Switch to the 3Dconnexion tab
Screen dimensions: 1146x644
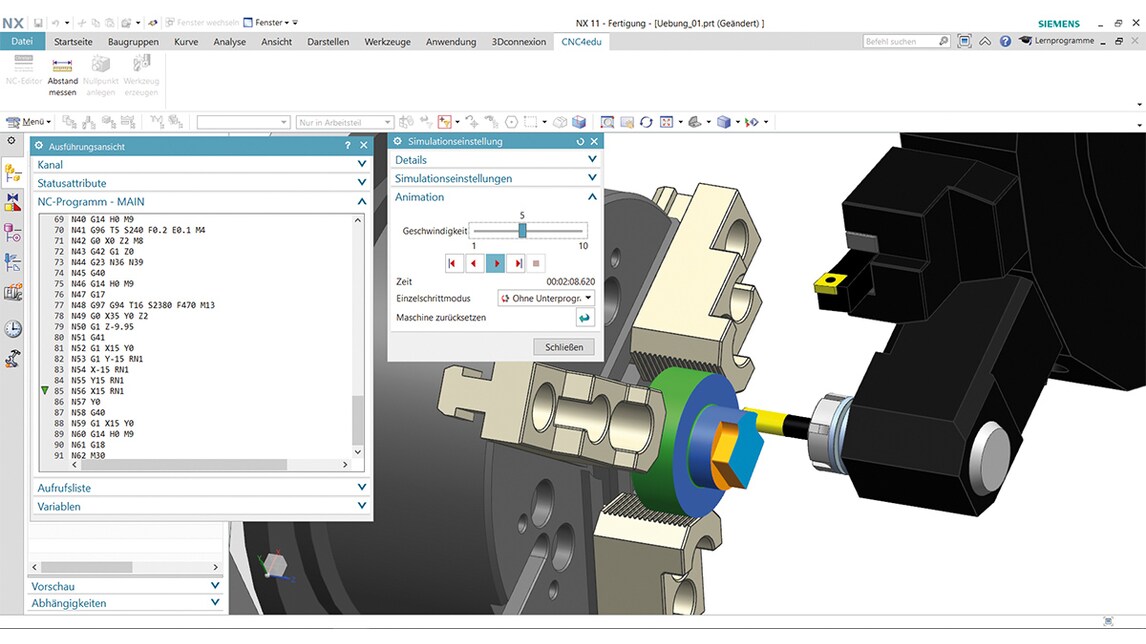518,42
